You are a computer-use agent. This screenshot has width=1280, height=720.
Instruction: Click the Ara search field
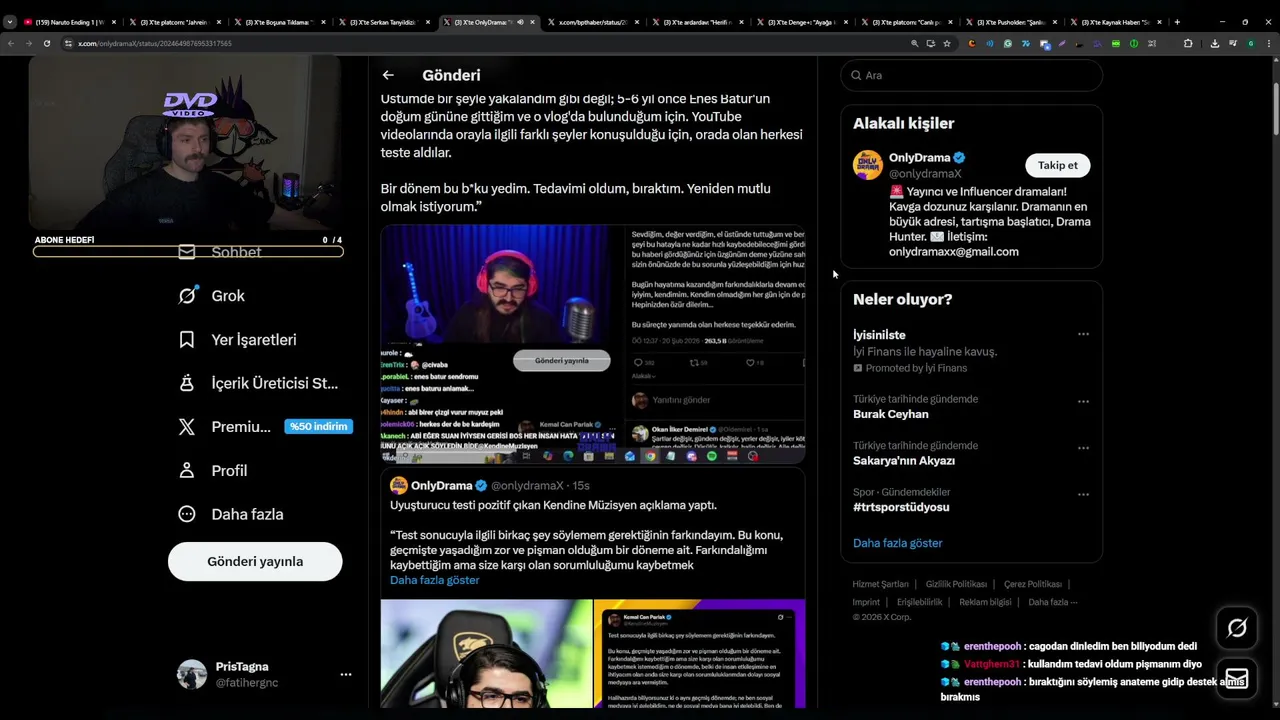pyautogui.click(x=971, y=75)
